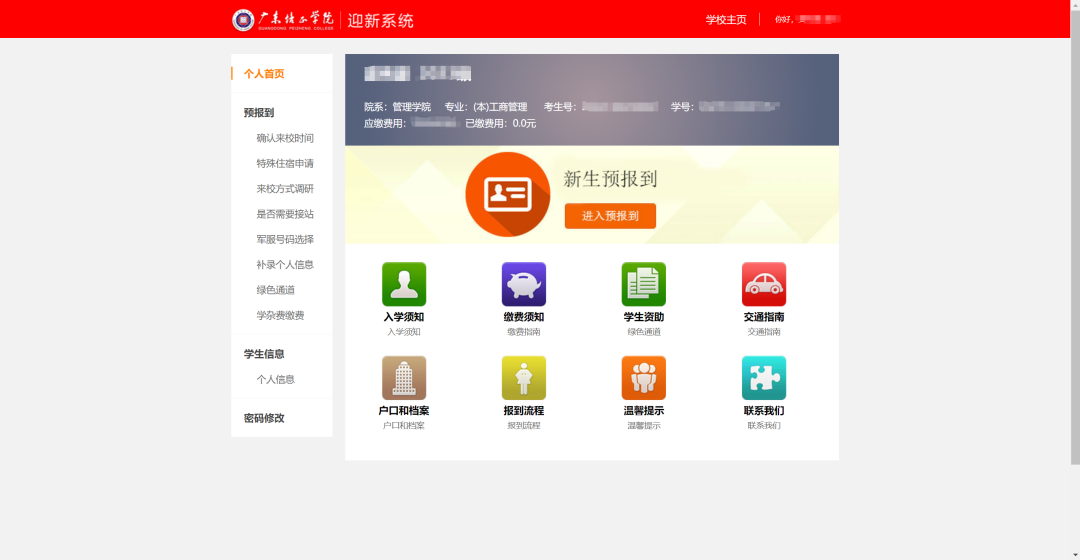Image resolution: width=1080 pixels, height=560 pixels.
Task: Click the 预报到 sidebar section heading
Action: [259, 112]
